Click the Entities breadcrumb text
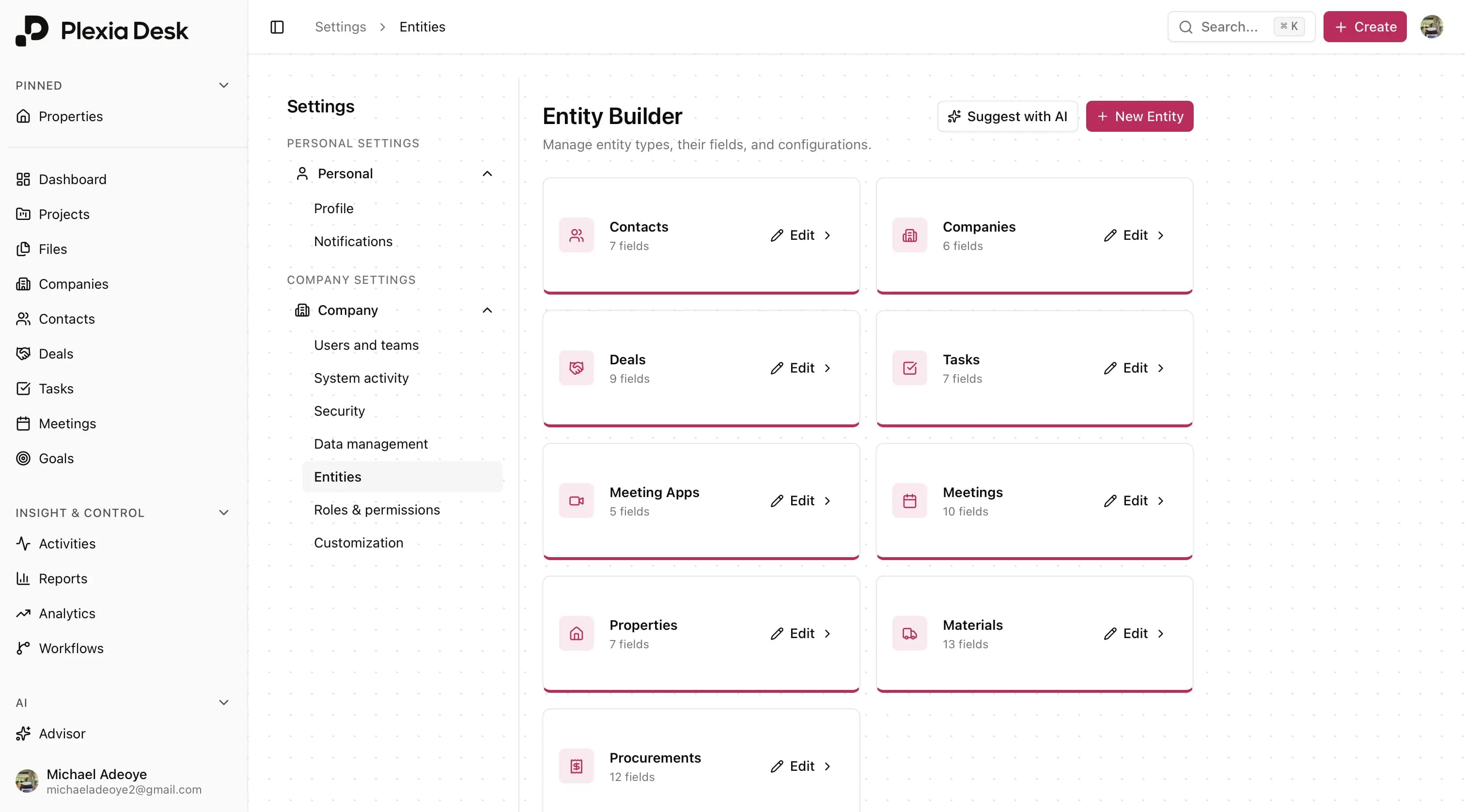The width and height of the screenshot is (1465, 812). (x=422, y=27)
